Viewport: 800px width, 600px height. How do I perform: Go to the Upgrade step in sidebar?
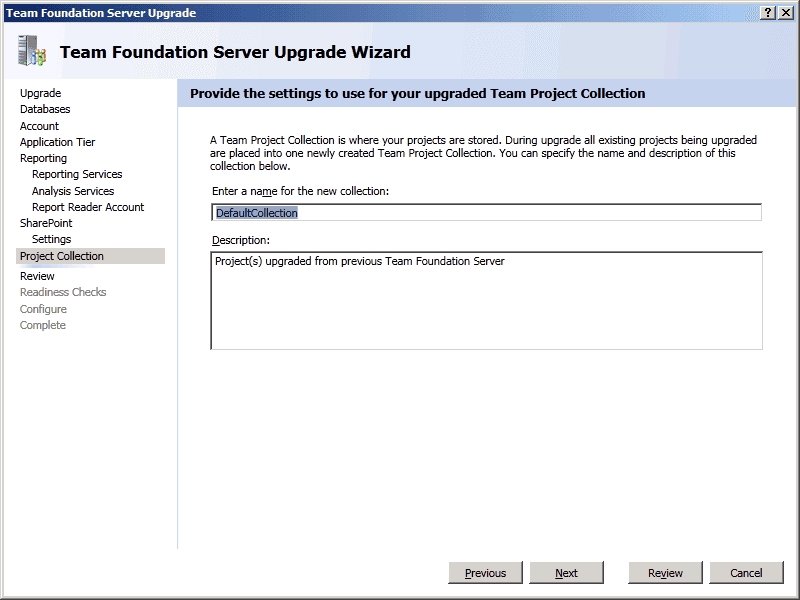coord(40,93)
